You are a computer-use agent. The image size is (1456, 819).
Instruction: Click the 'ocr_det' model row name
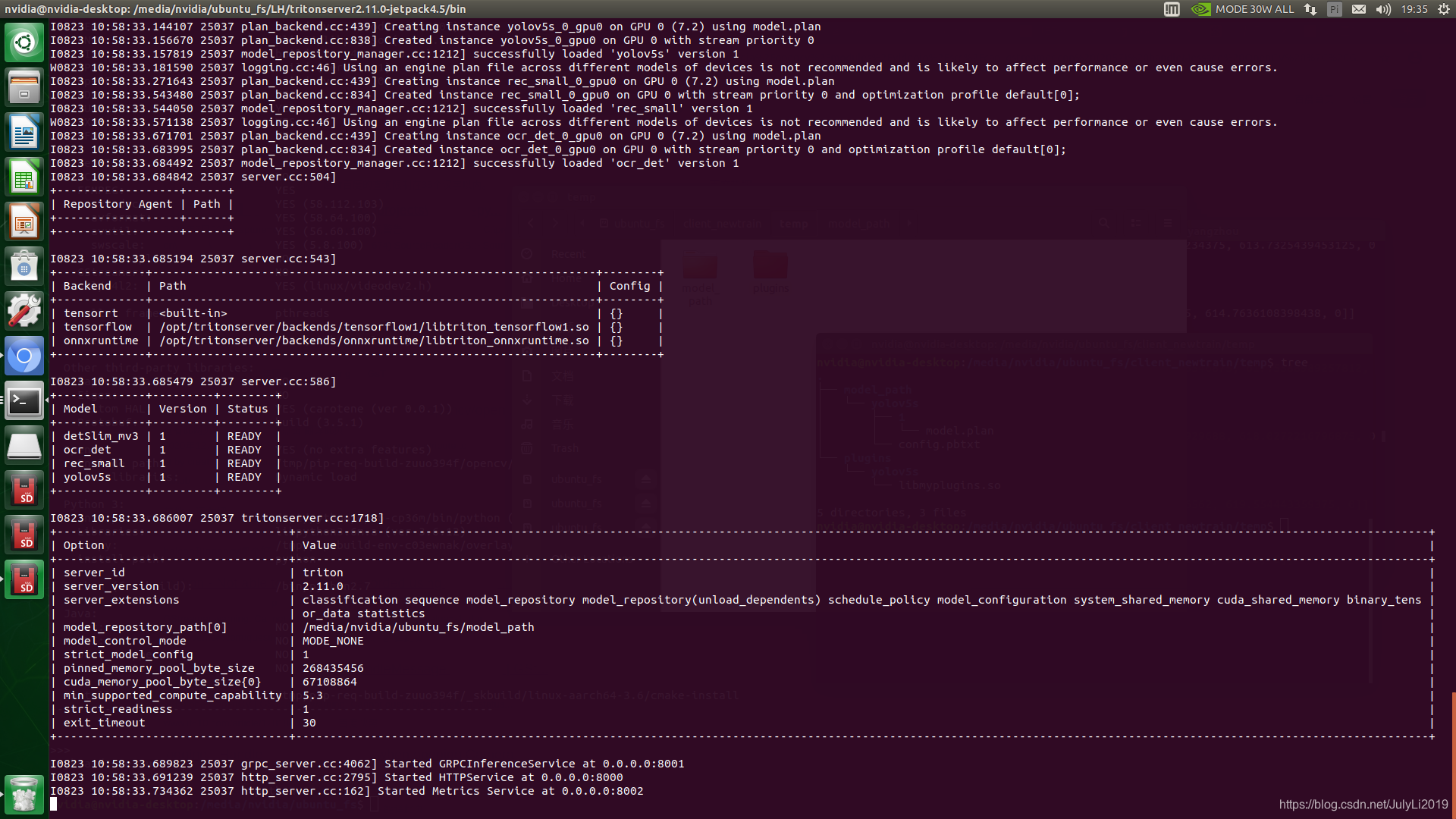(x=87, y=450)
